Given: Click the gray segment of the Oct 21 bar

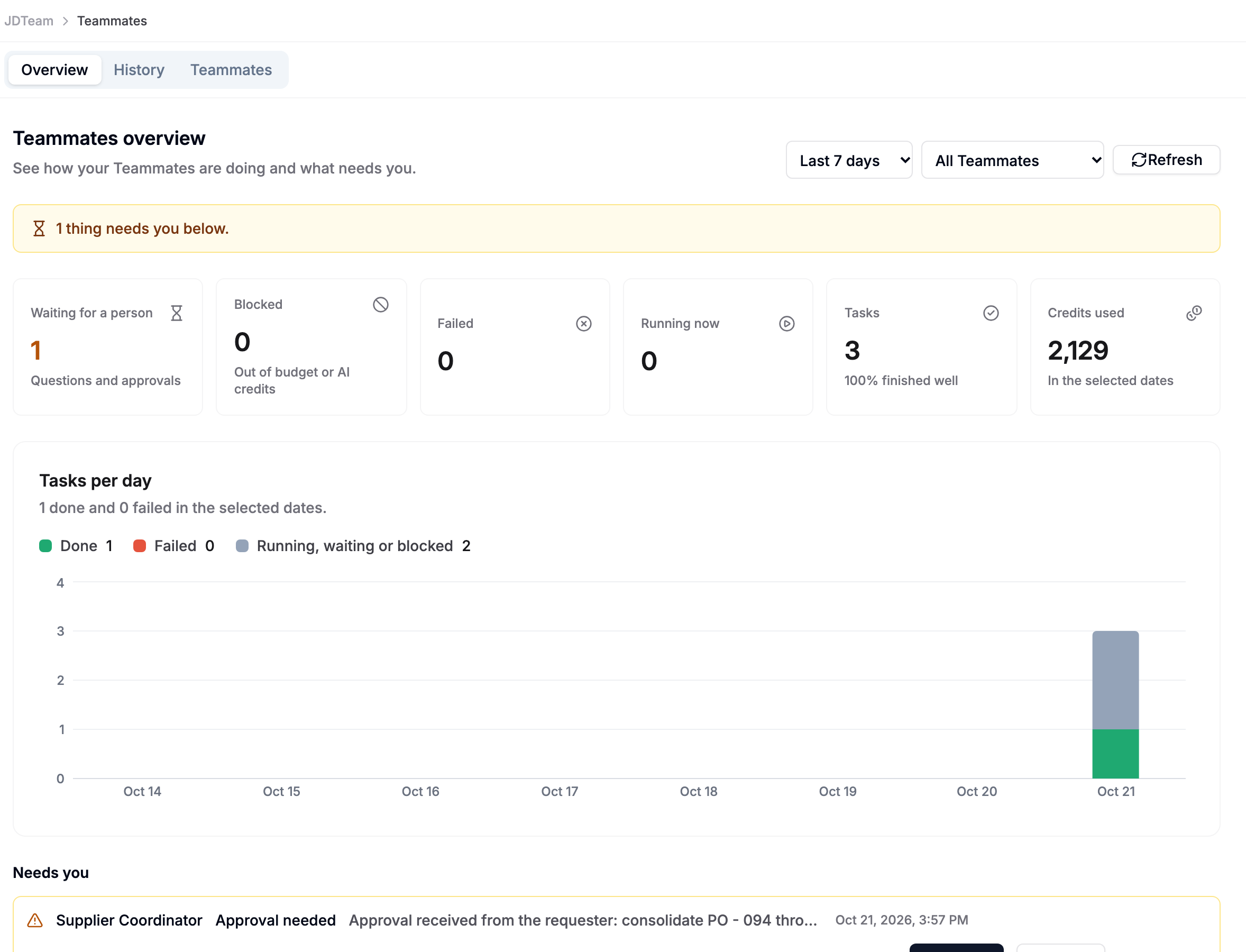Looking at the screenshot, I should [x=1115, y=680].
